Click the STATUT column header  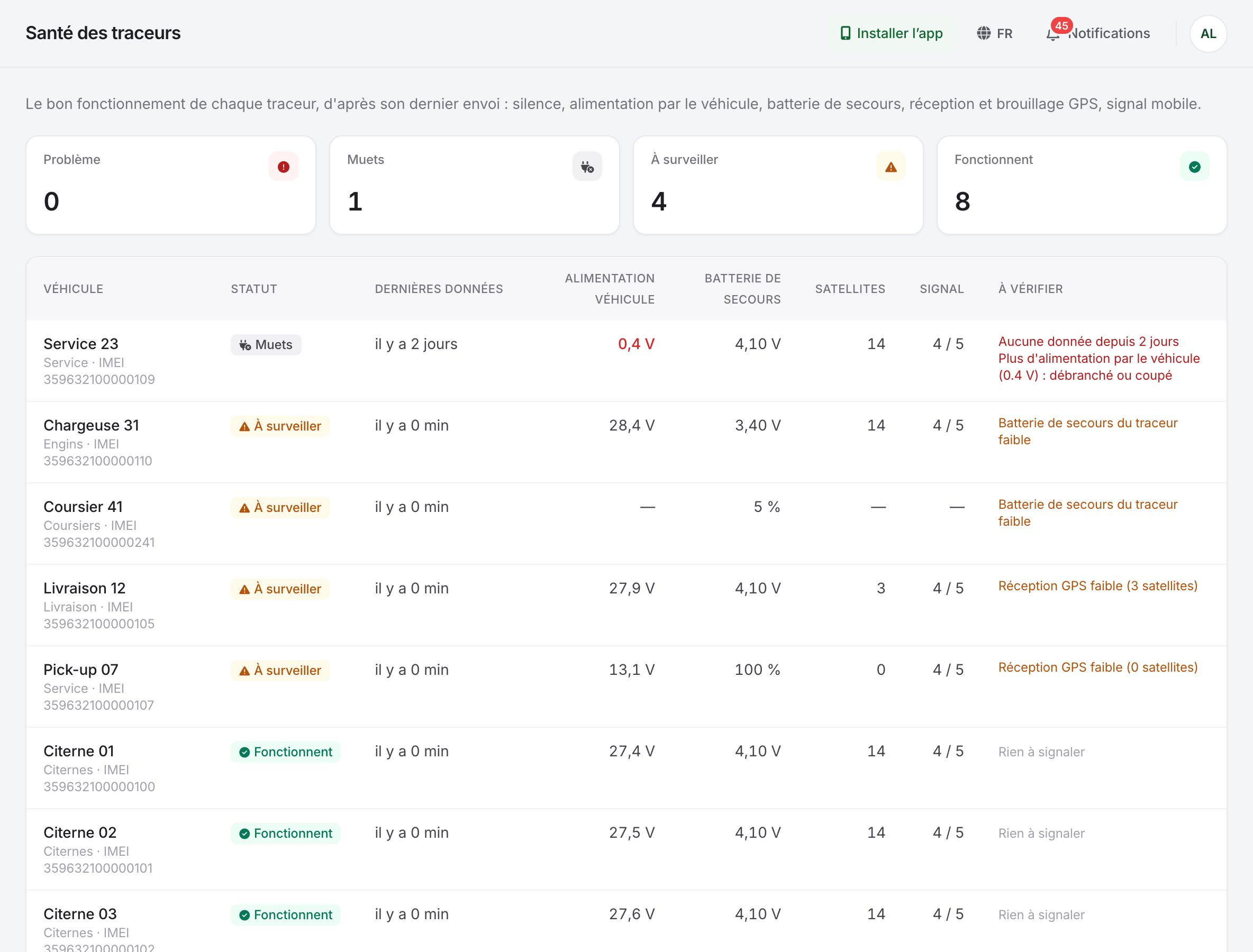254,289
